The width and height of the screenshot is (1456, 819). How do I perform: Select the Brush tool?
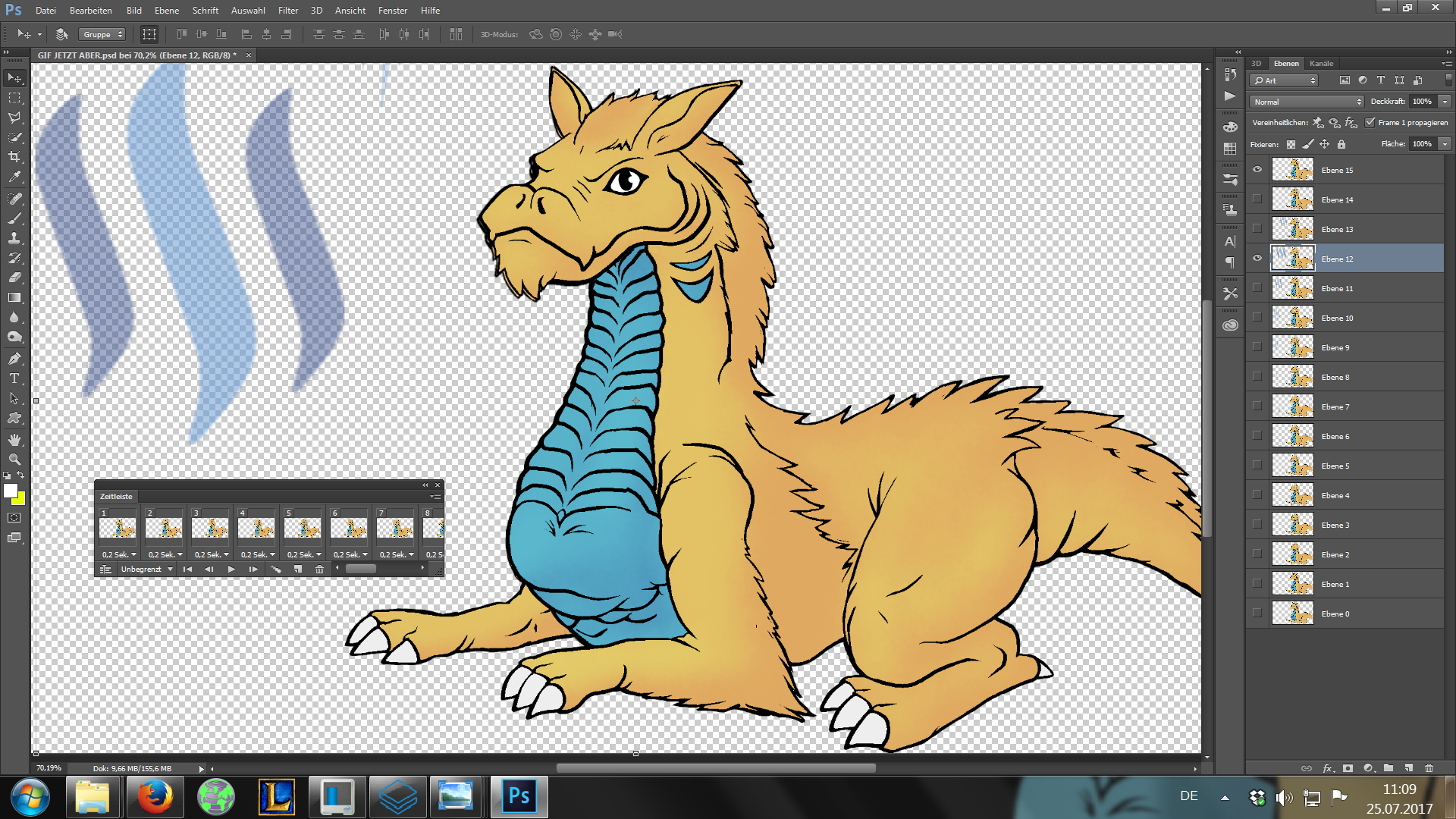(x=14, y=218)
